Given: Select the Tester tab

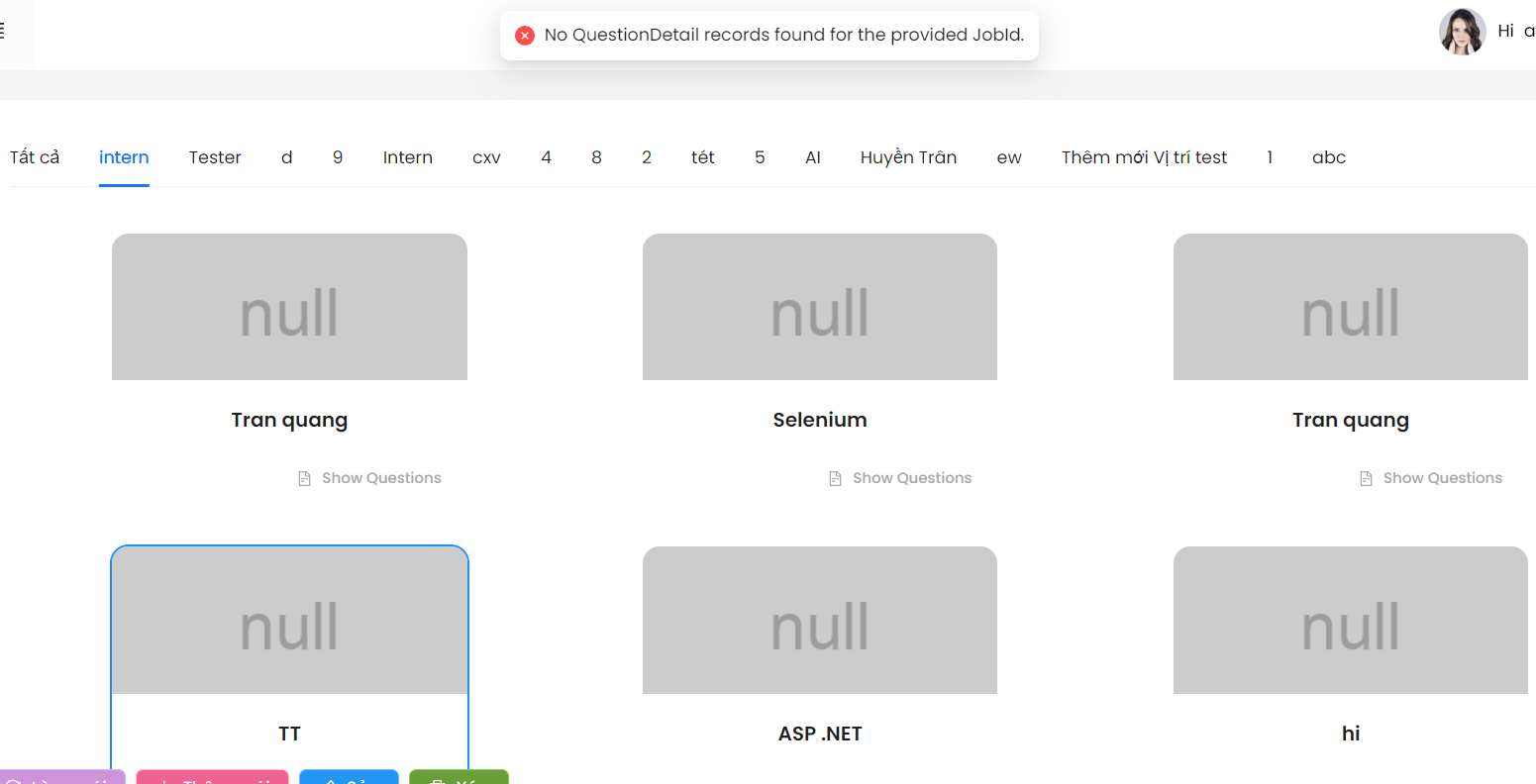Looking at the screenshot, I should tap(215, 157).
